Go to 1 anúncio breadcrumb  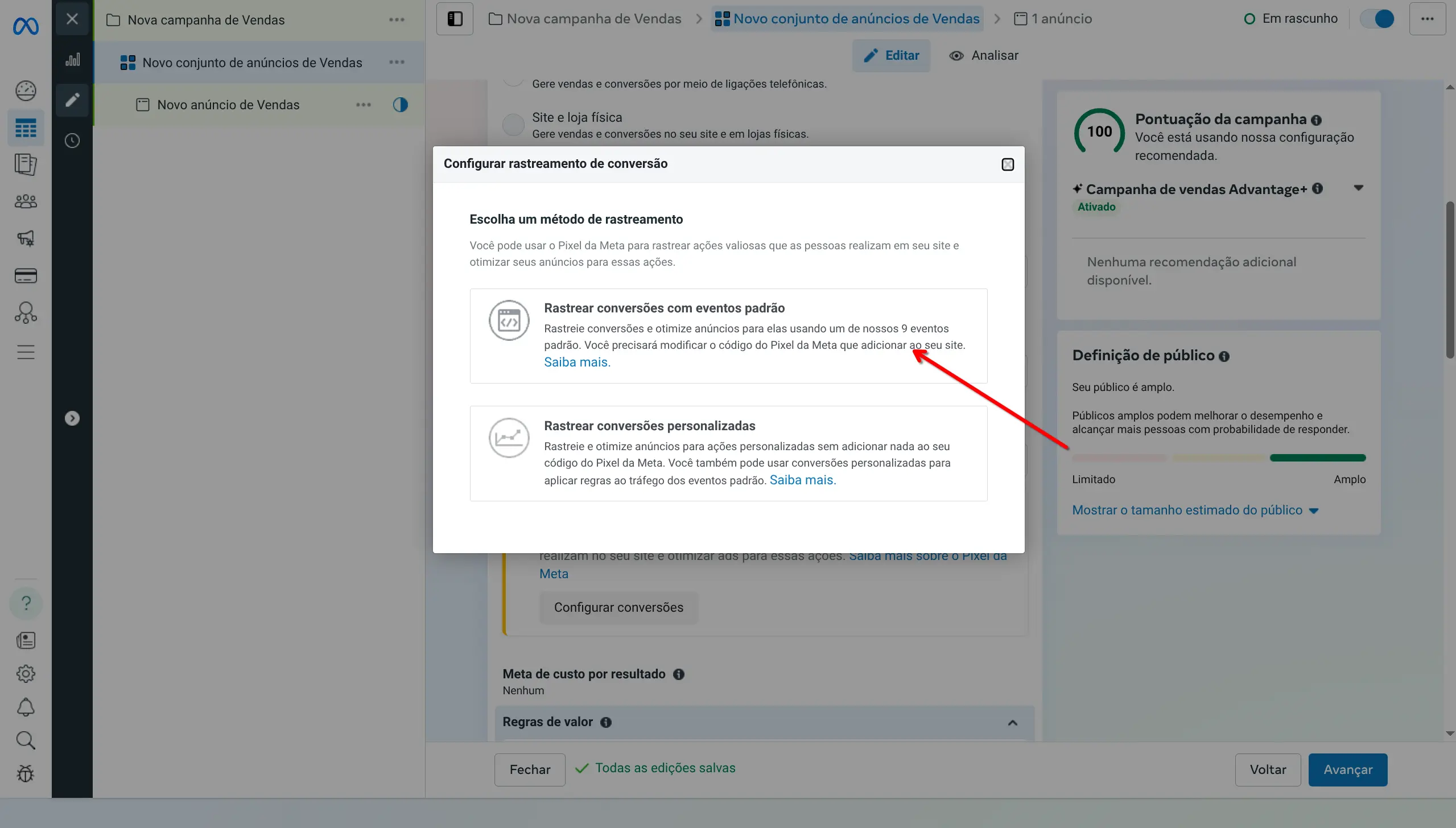pos(1053,19)
